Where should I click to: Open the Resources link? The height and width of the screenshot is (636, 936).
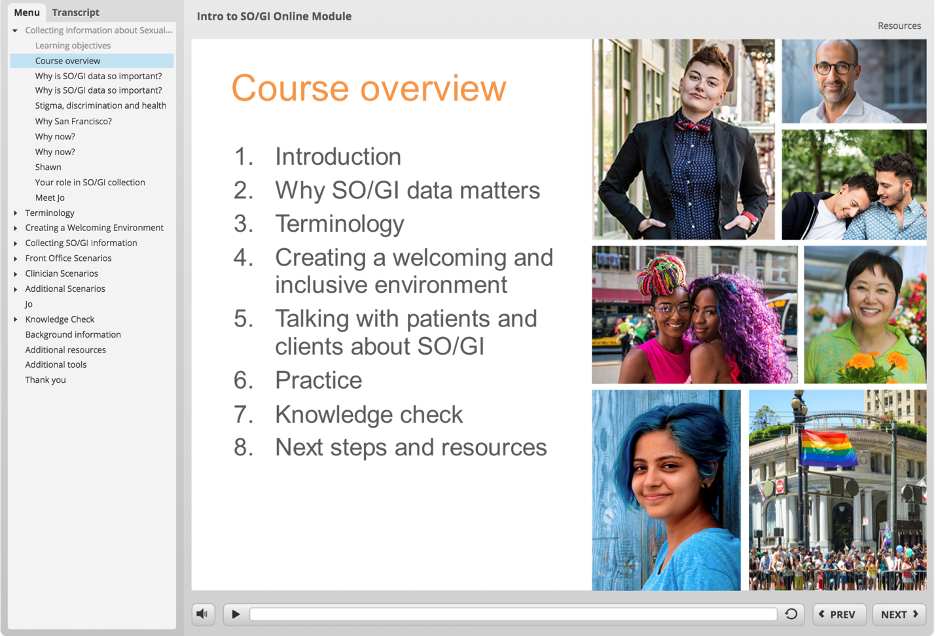pyautogui.click(x=899, y=26)
